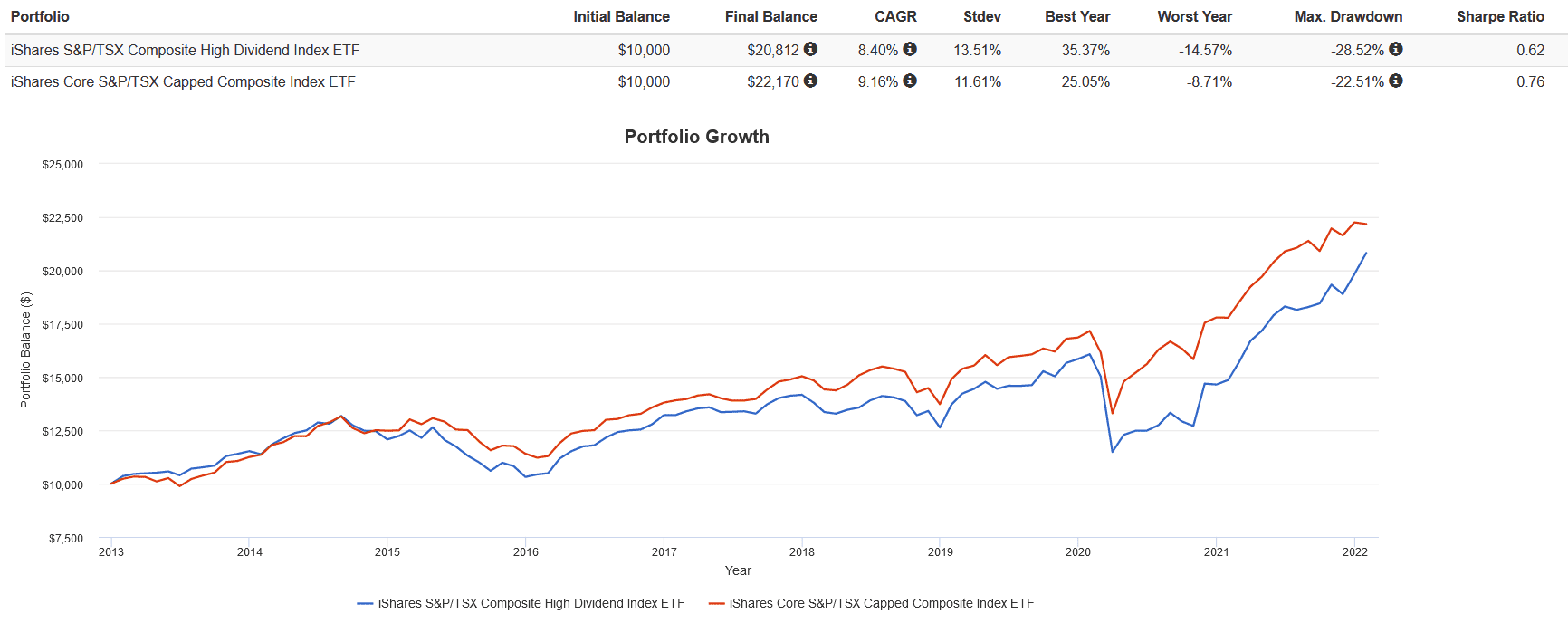Select the Sharpe Ratio column header
1568x623 pixels.
(x=1500, y=16)
